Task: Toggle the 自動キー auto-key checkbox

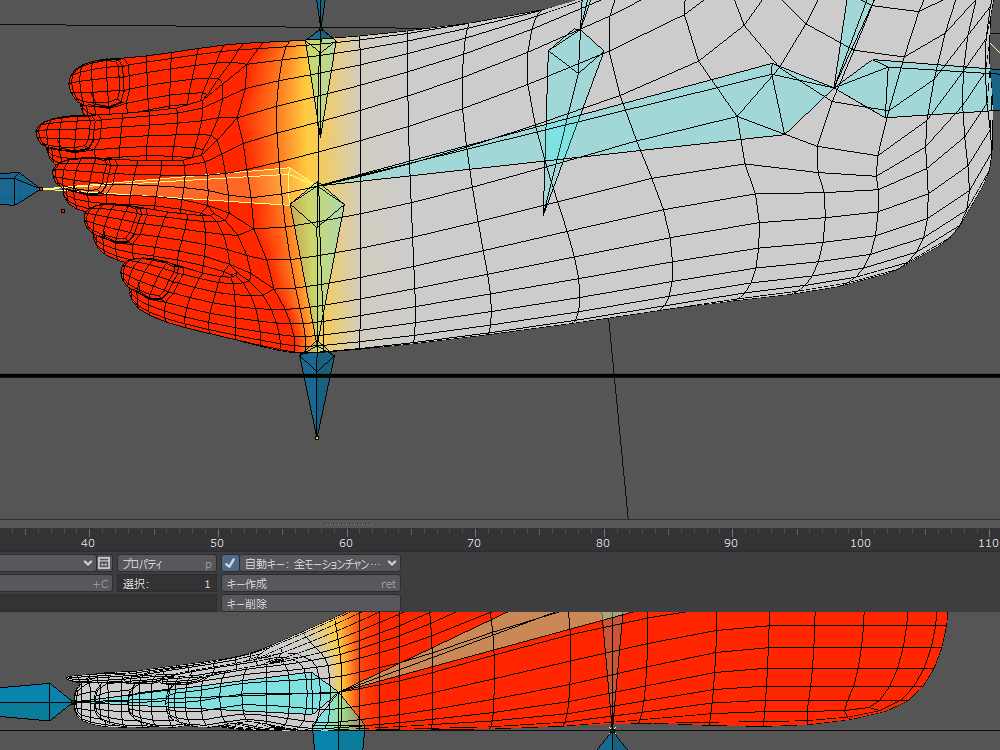Action: click(230, 563)
